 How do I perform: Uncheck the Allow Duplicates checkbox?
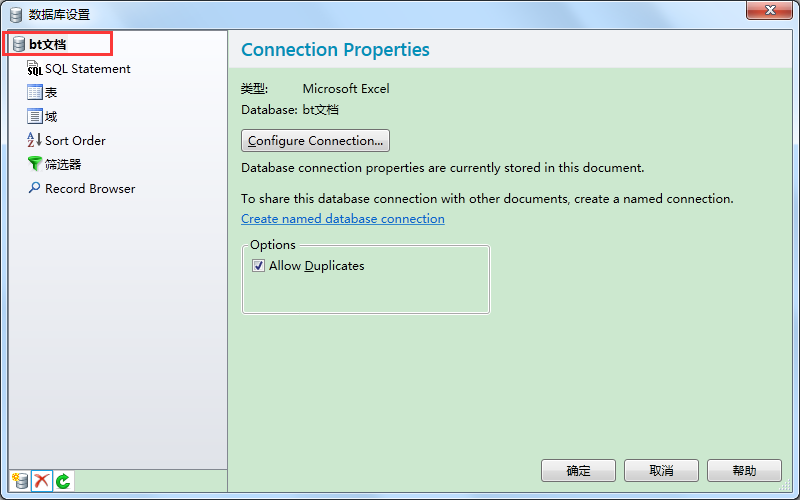(x=258, y=266)
